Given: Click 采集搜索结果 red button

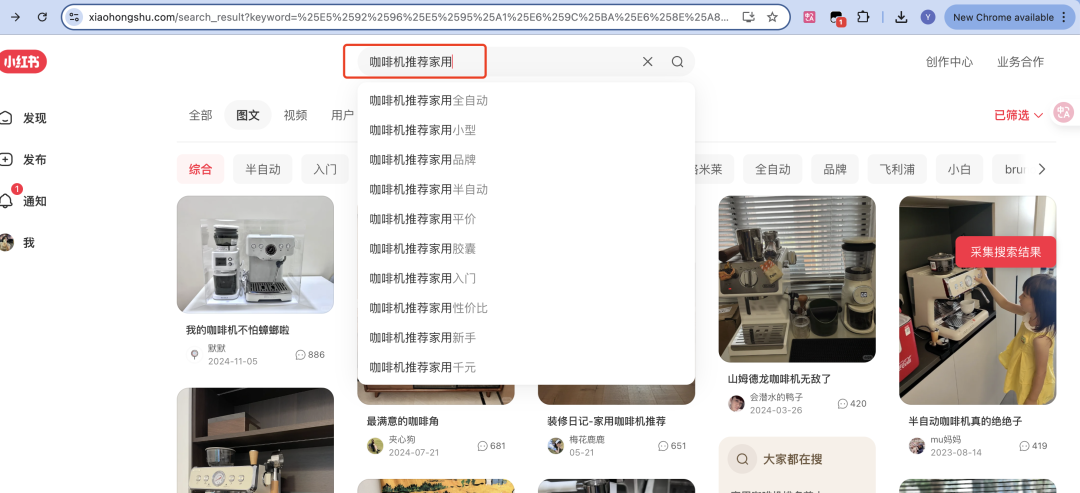Looking at the screenshot, I should pos(1006,251).
